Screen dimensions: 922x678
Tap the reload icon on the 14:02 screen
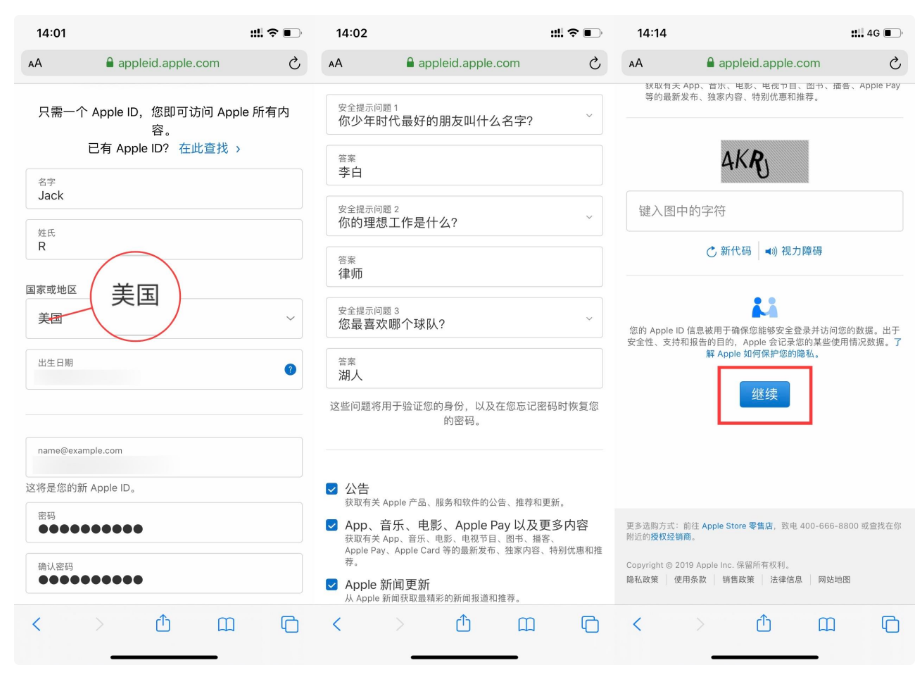594,63
